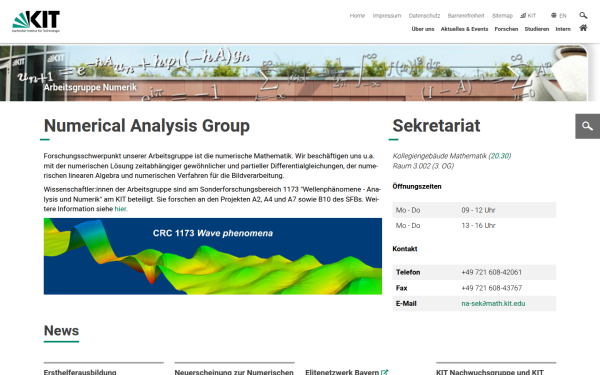The width and height of the screenshot is (600, 375).
Task: Open the Aktuelles & Events menu
Action: (x=464, y=29)
